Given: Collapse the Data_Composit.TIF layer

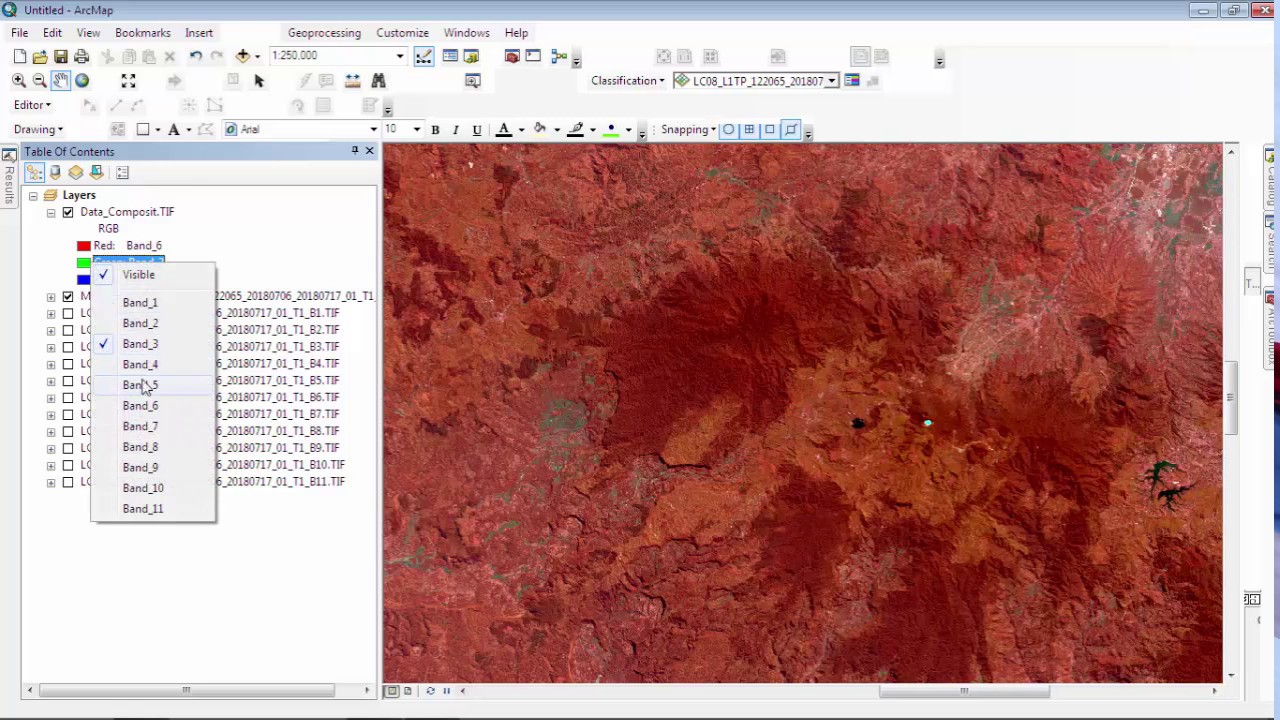Looking at the screenshot, I should [51, 212].
